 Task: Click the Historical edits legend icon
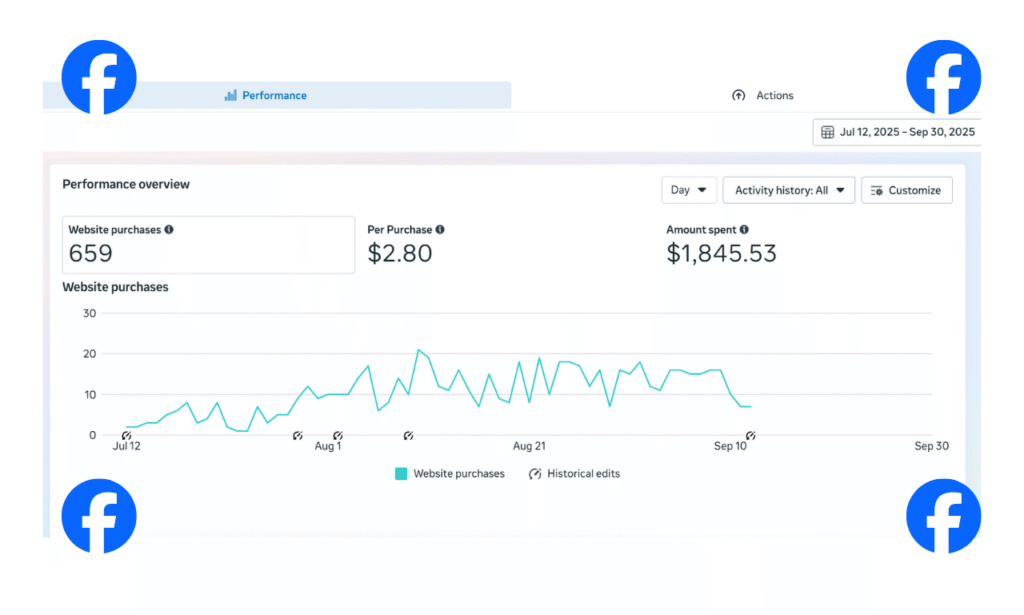(x=535, y=474)
